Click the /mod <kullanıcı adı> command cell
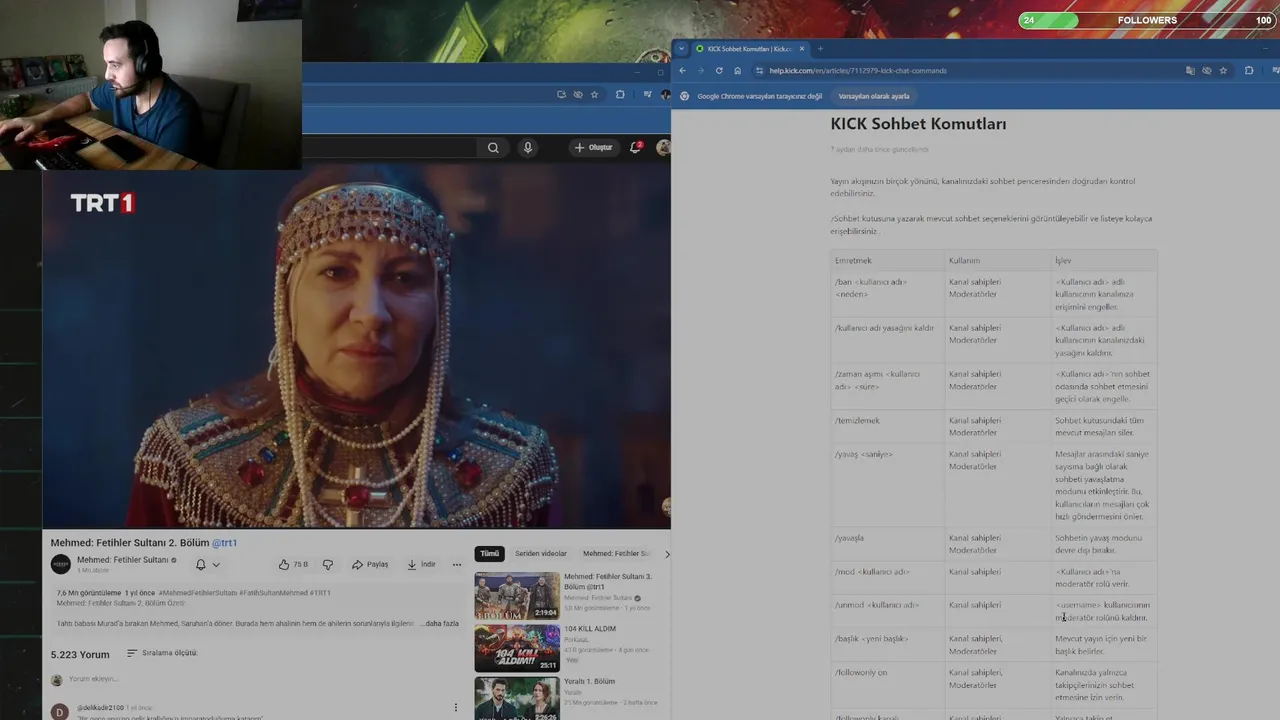Viewport: 1280px width, 720px height. pos(887,578)
